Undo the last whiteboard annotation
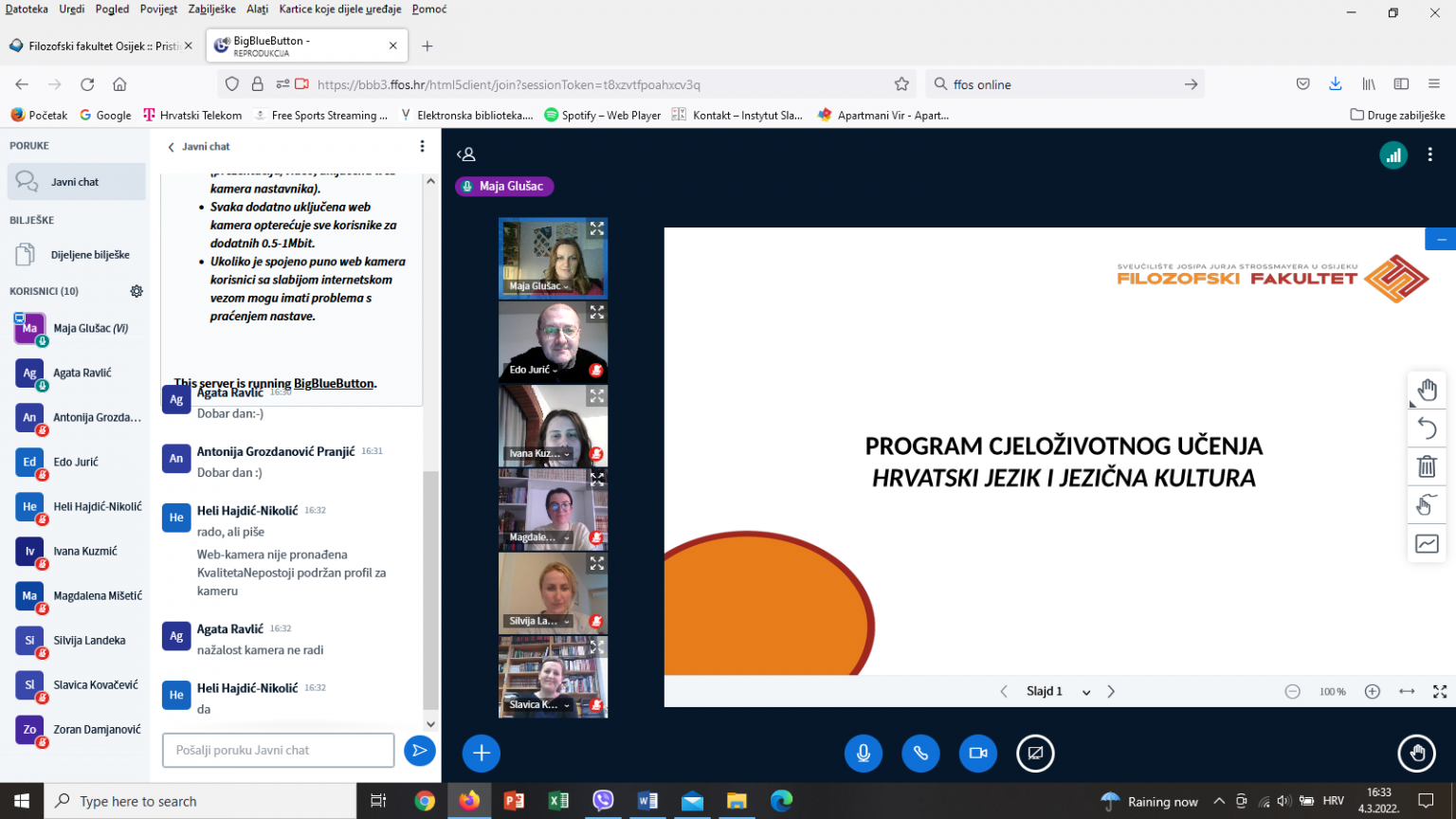 point(1427,428)
